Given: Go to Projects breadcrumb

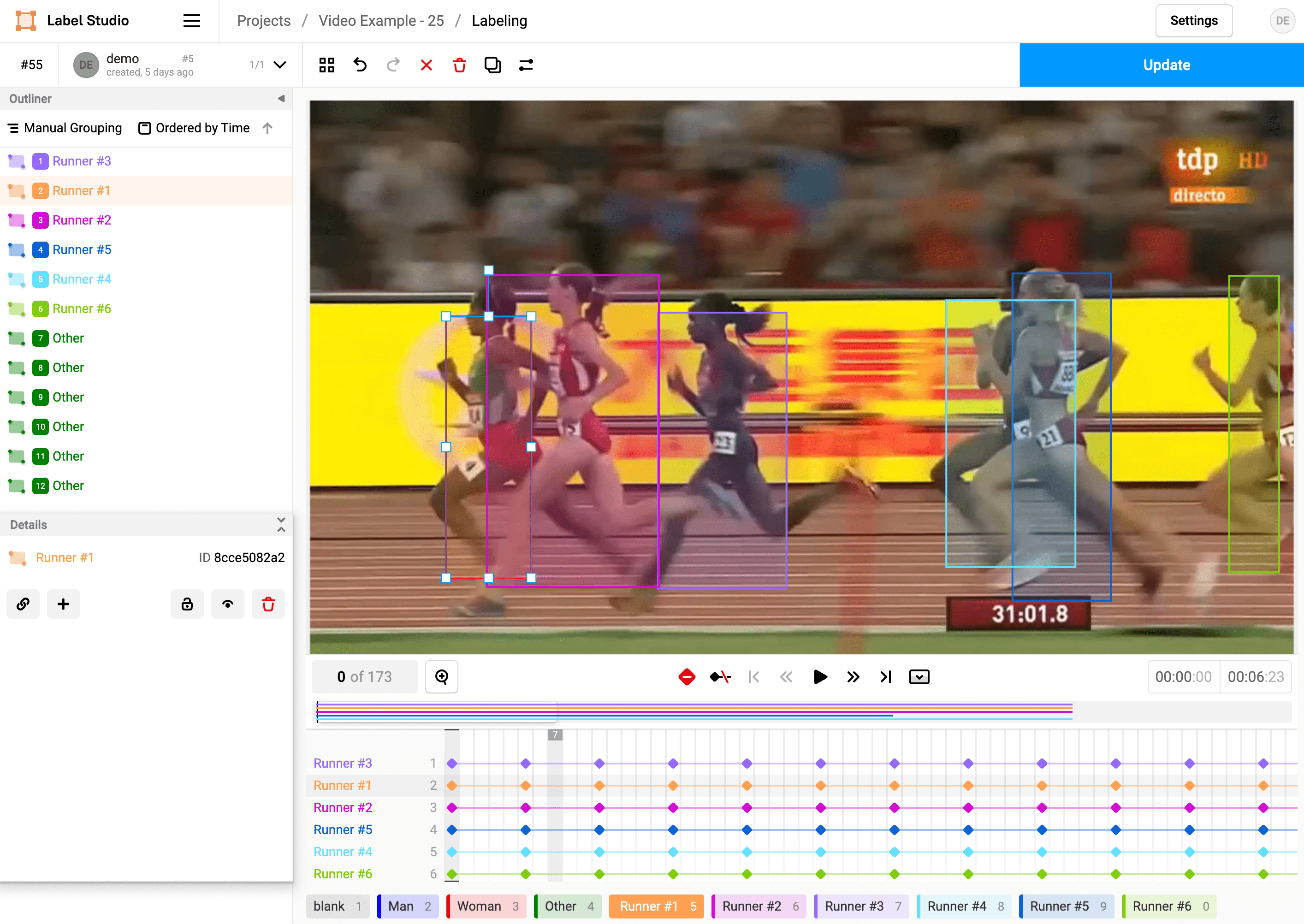Looking at the screenshot, I should (x=263, y=21).
